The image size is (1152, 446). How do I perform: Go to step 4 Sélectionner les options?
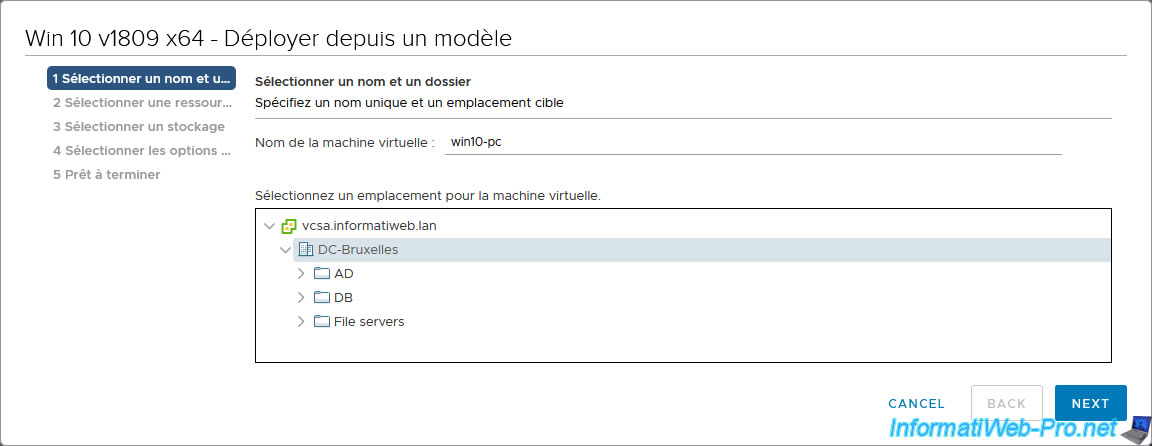pos(141,151)
